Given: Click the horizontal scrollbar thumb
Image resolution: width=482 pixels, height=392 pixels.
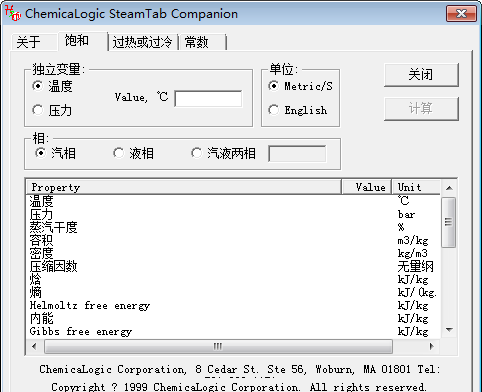Looking at the screenshot, I should (218, 346).
